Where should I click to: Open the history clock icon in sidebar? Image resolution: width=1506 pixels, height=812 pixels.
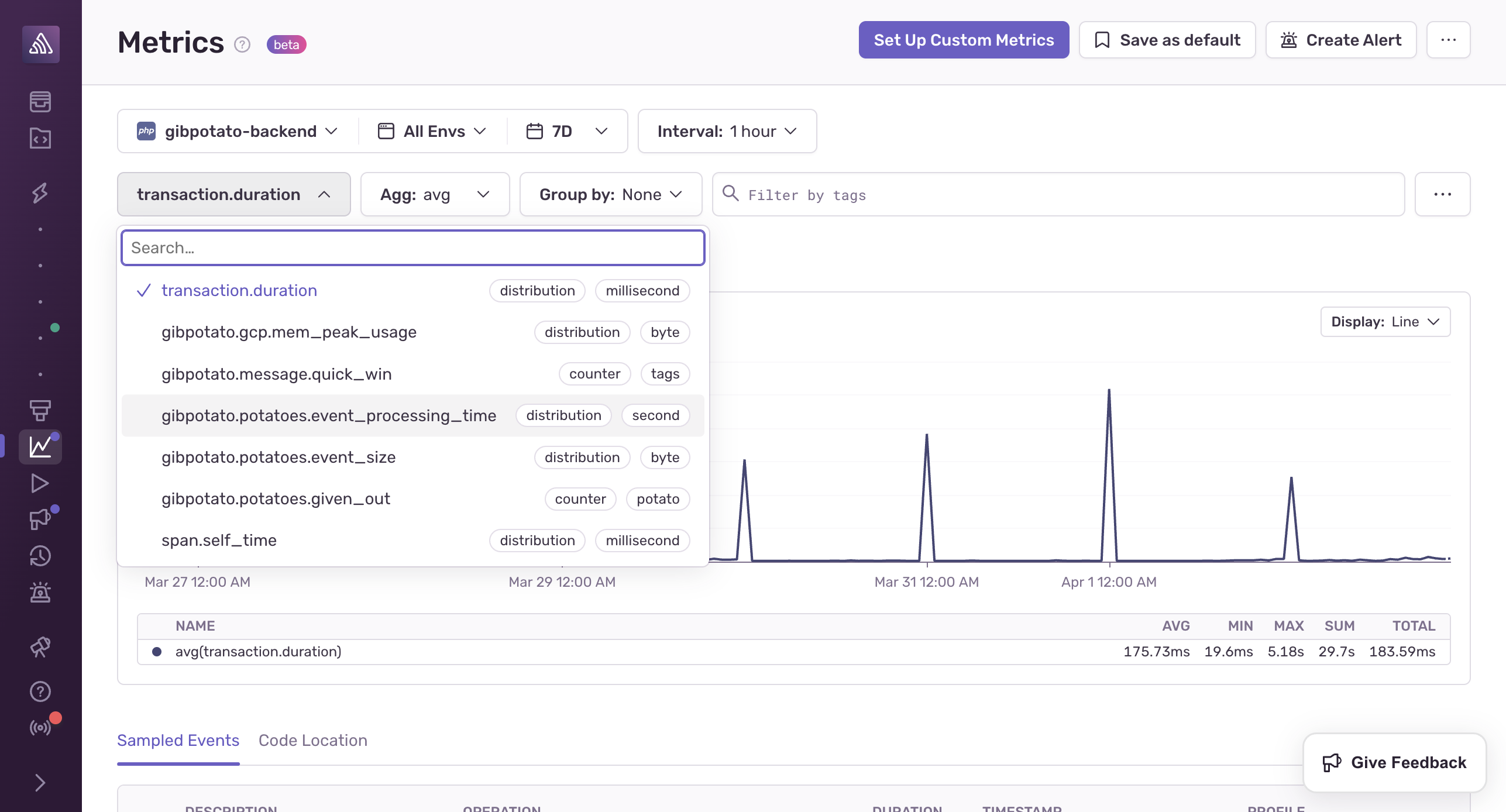(40, 556)
